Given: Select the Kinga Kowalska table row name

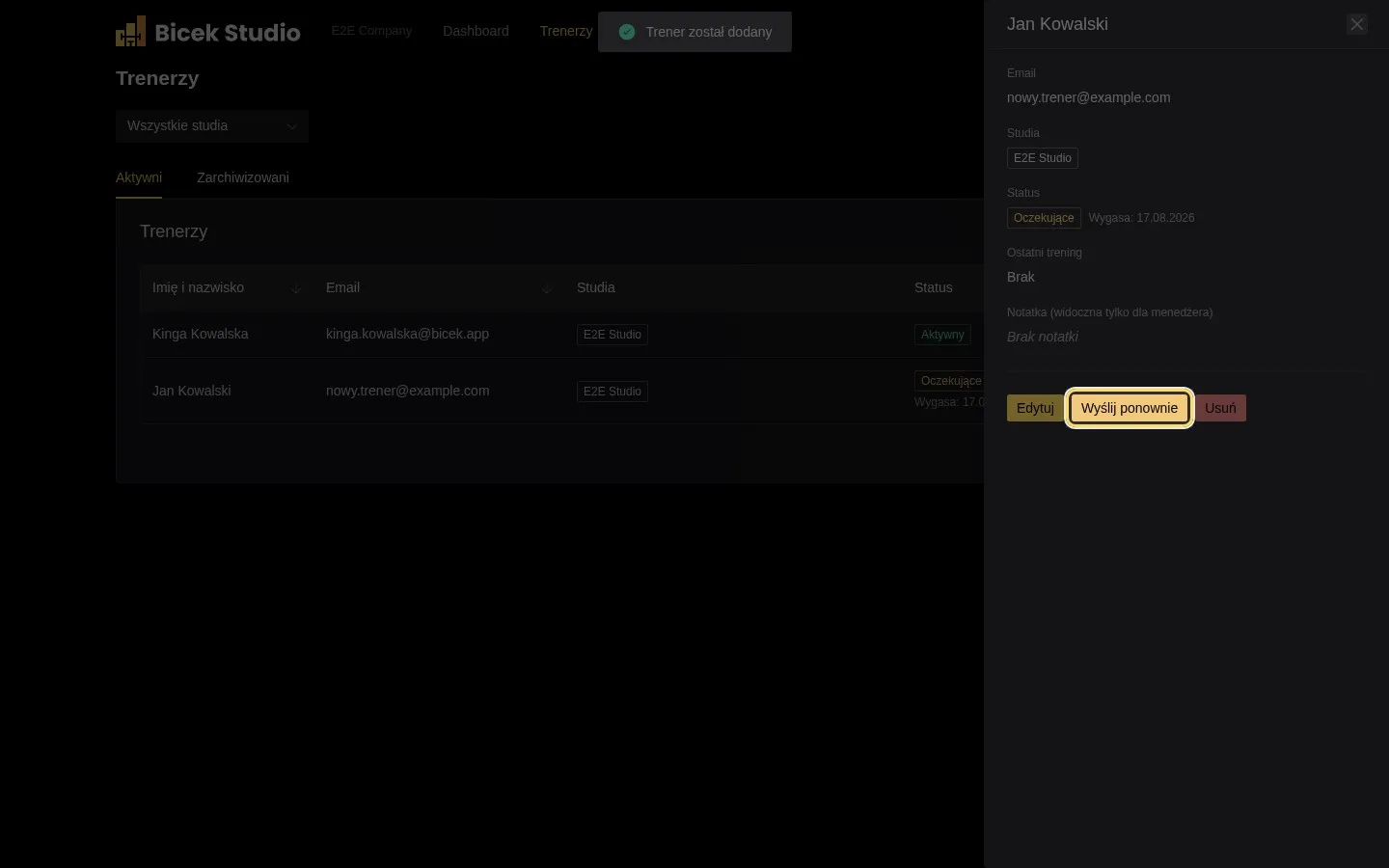Looking at the screenshot, I should [201, 334].
